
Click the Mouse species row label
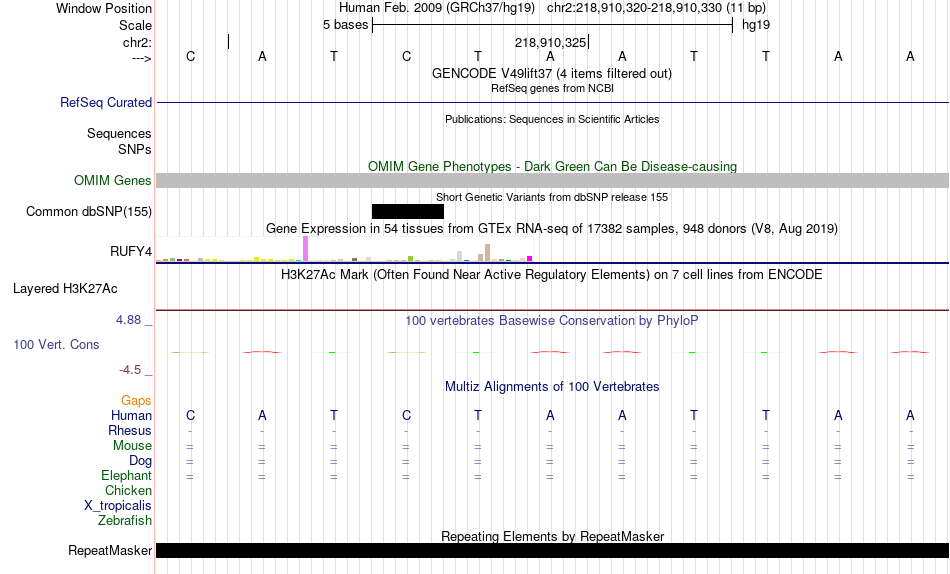point(133,446)
